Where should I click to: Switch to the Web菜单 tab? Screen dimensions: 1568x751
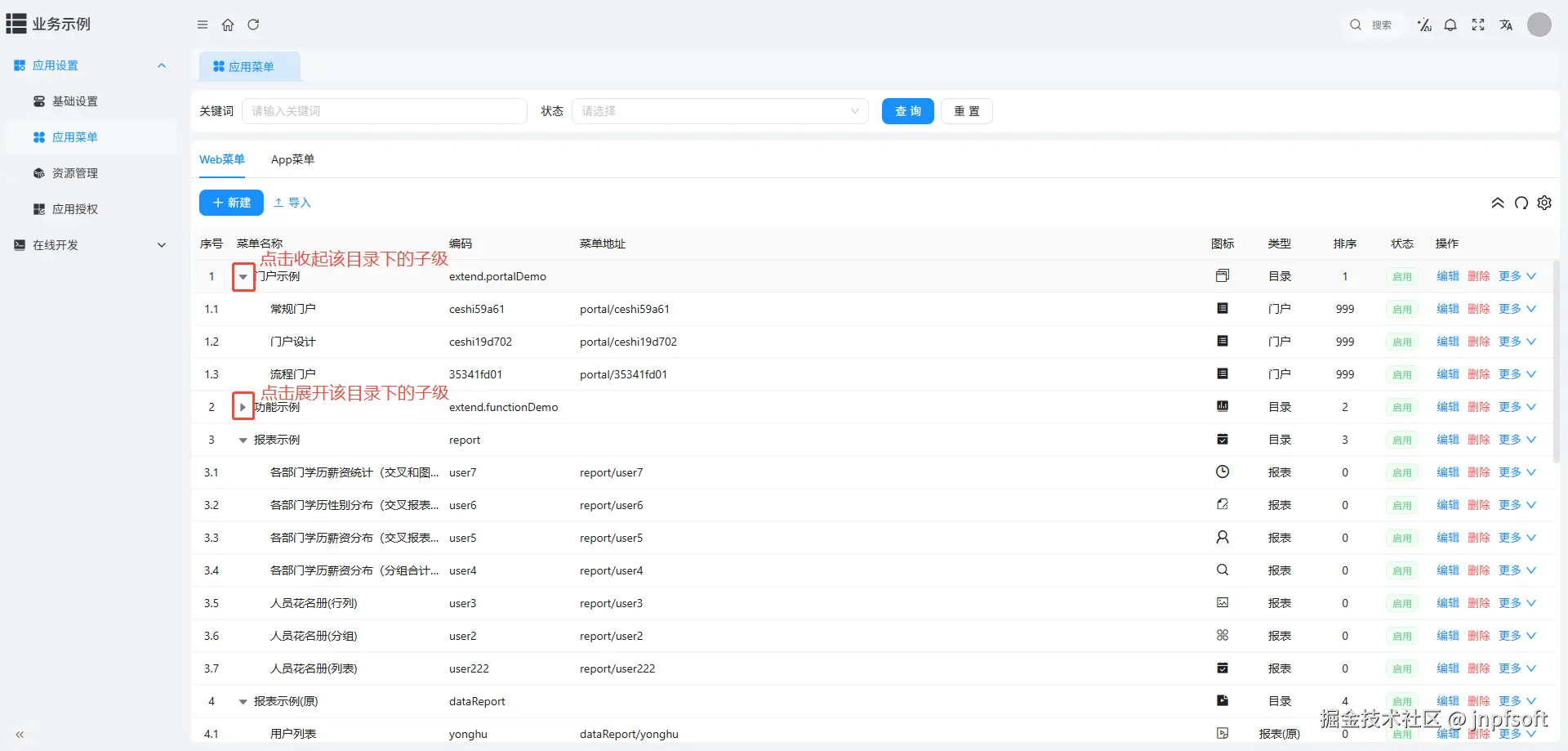(x=222, y=159)
